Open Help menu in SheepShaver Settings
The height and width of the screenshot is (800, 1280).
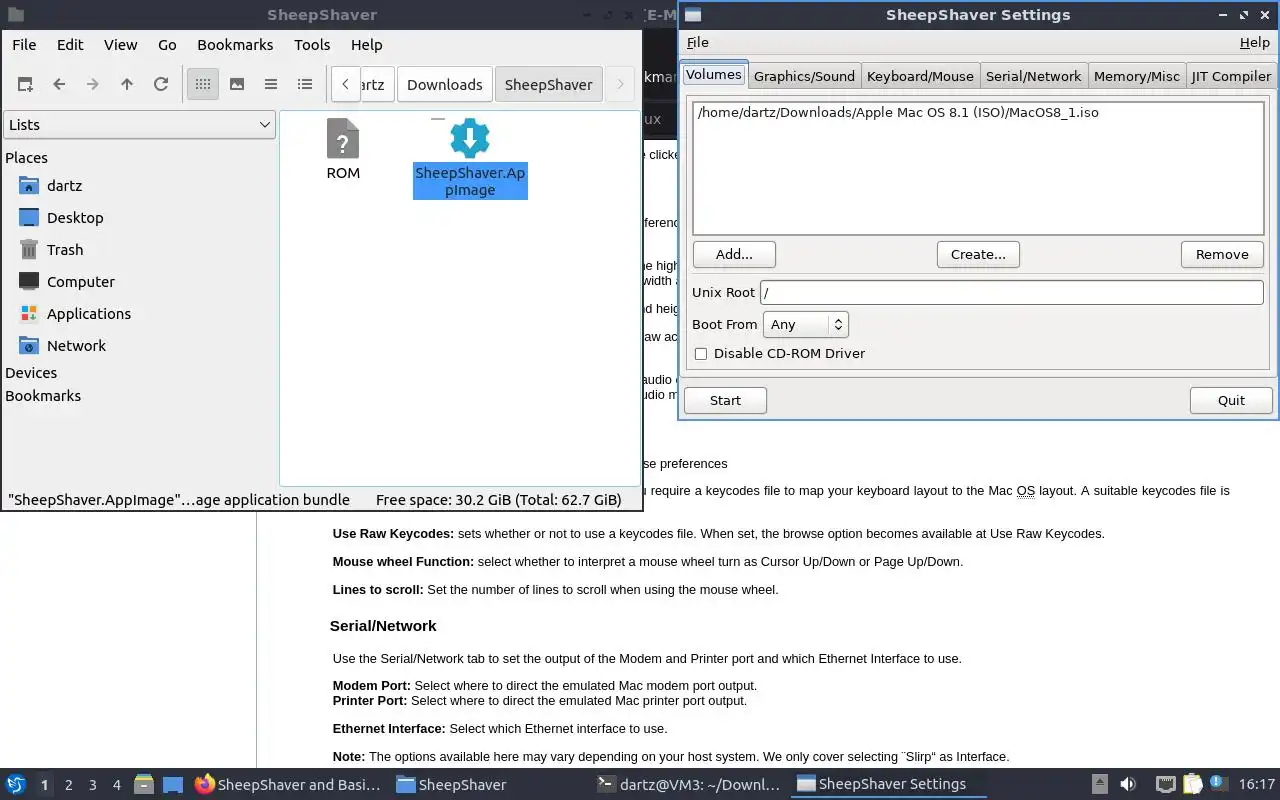point(1254,42)
